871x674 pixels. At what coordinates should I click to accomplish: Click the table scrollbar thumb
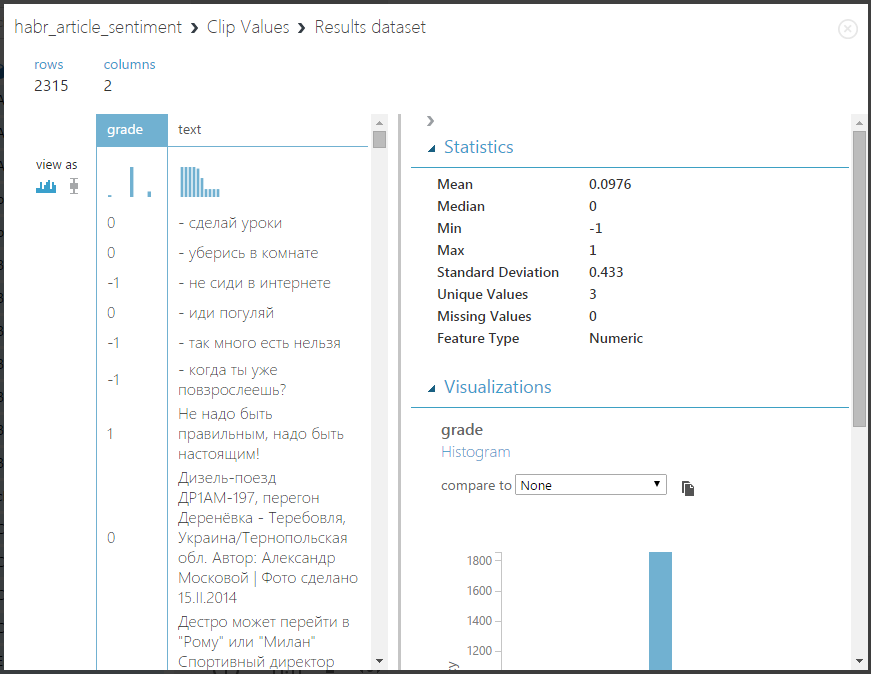379,139
